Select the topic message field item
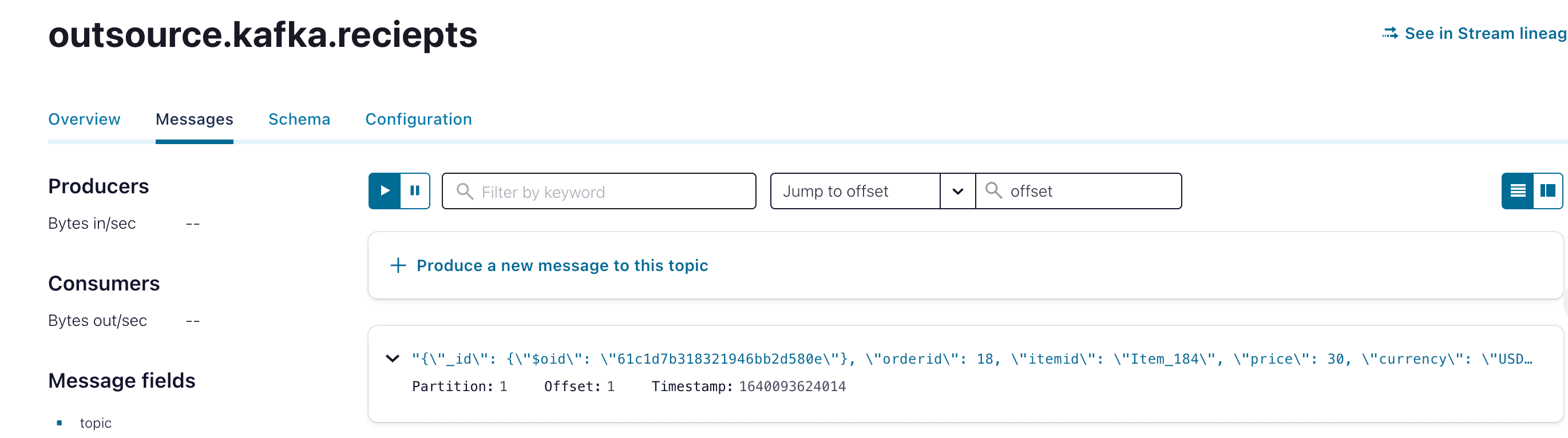The image size is (1568, 438). pyautogui.click(x=96, y=423)
